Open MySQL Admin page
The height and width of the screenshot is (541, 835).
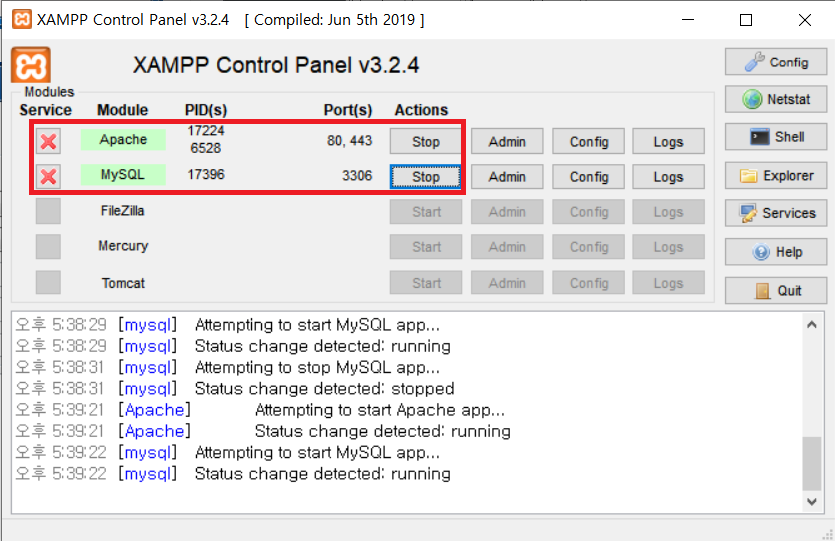click(507, 176)
